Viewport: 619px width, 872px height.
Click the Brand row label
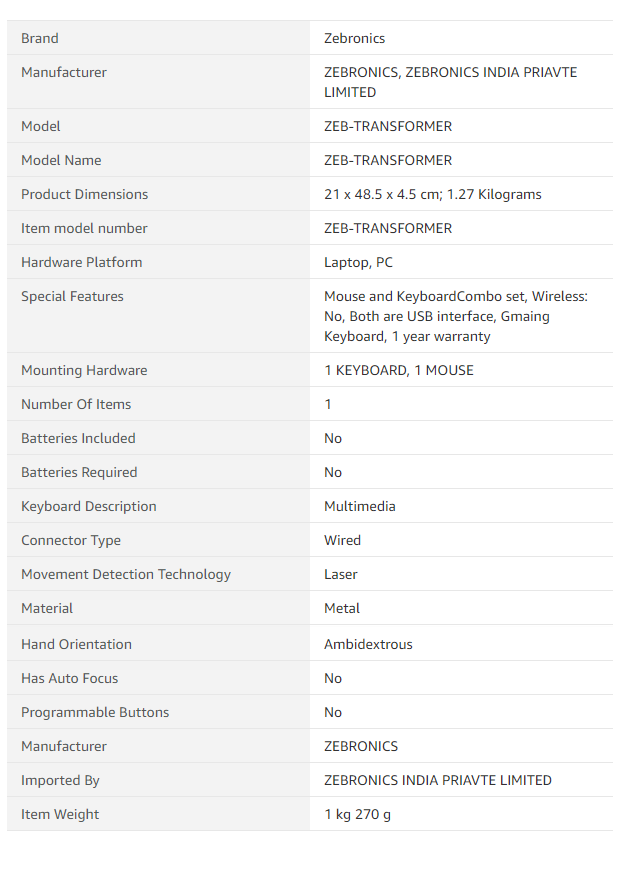pos(40,38)
